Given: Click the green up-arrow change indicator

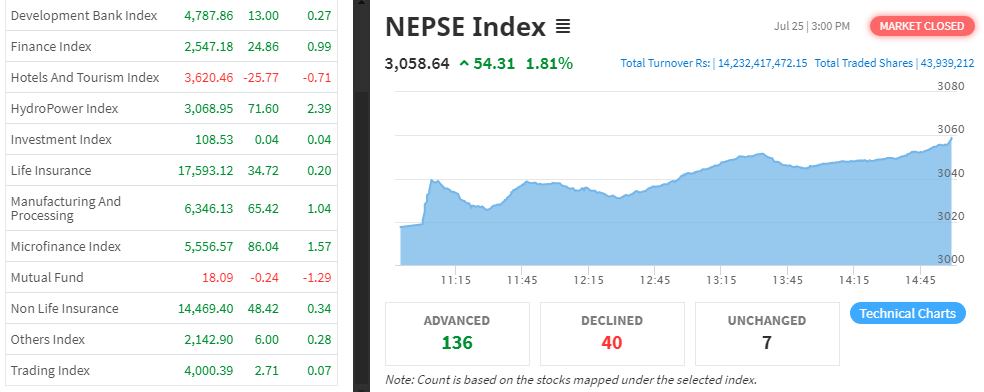Looking at the screenshot, I should click(464, 63).
